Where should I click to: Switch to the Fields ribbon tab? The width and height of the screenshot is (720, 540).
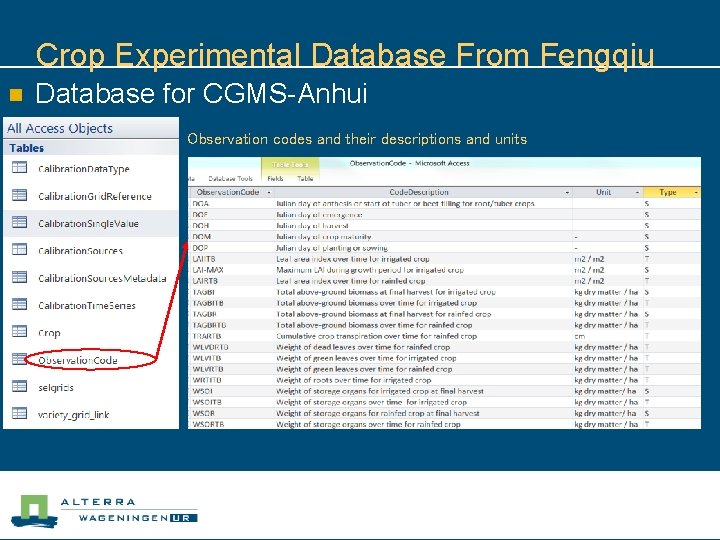pos(275,179)
